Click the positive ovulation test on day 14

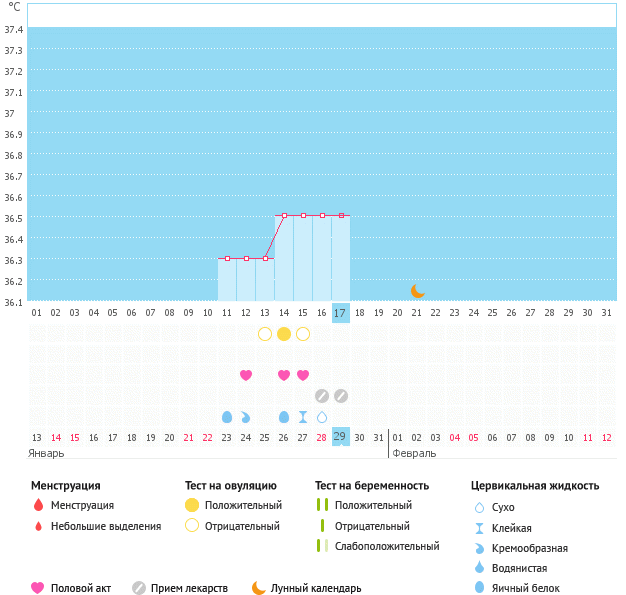pos(284,334)
